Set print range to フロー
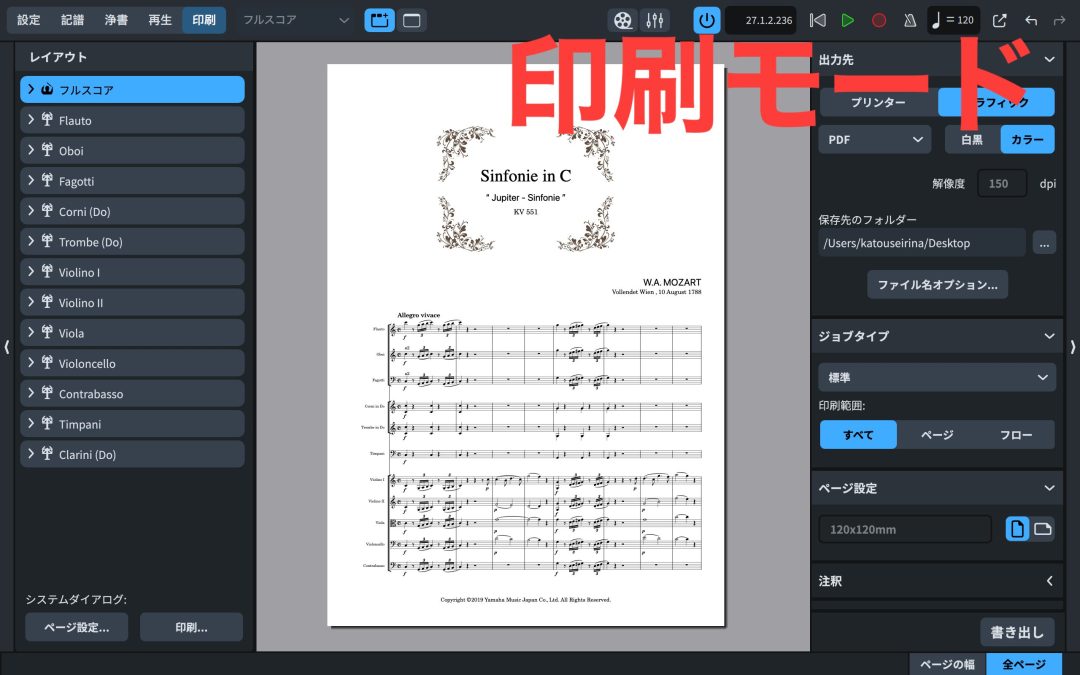The width and height of the screenshot is (1080, 675). click(x=1016, y=435)
